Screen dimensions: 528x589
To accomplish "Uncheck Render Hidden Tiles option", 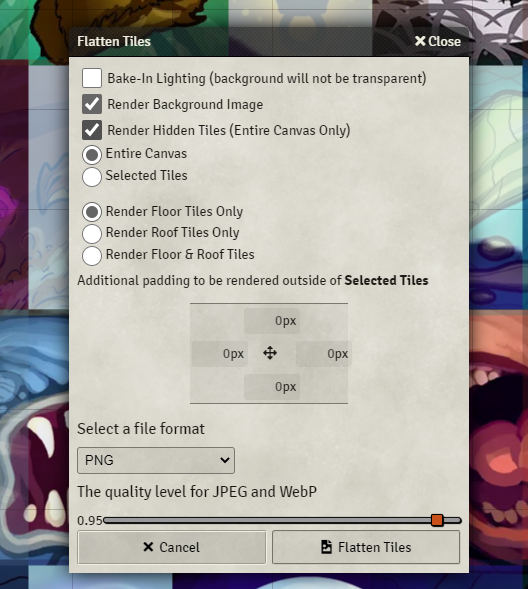I will (x=92, y=130).
